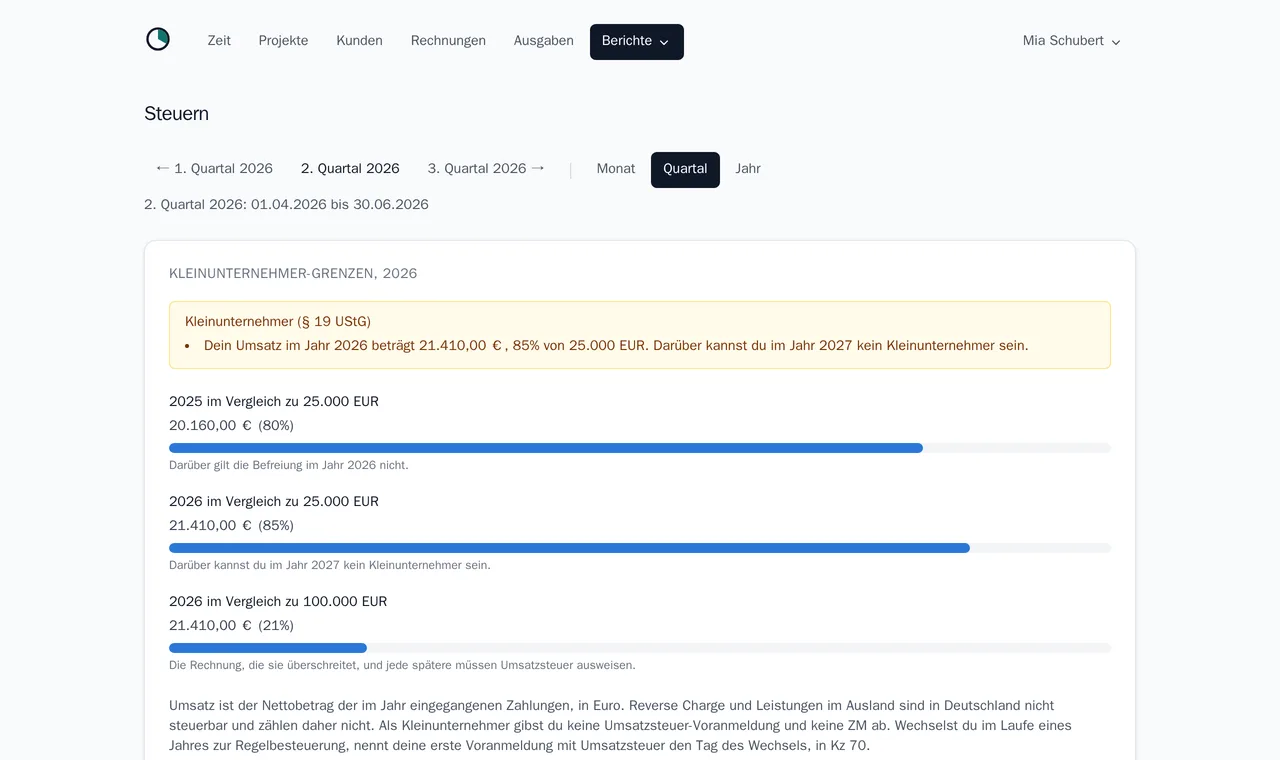Switch the period view to Jahr
Image resolution: width=1280 pixels, height=760 pixels.
pos(748,169)
